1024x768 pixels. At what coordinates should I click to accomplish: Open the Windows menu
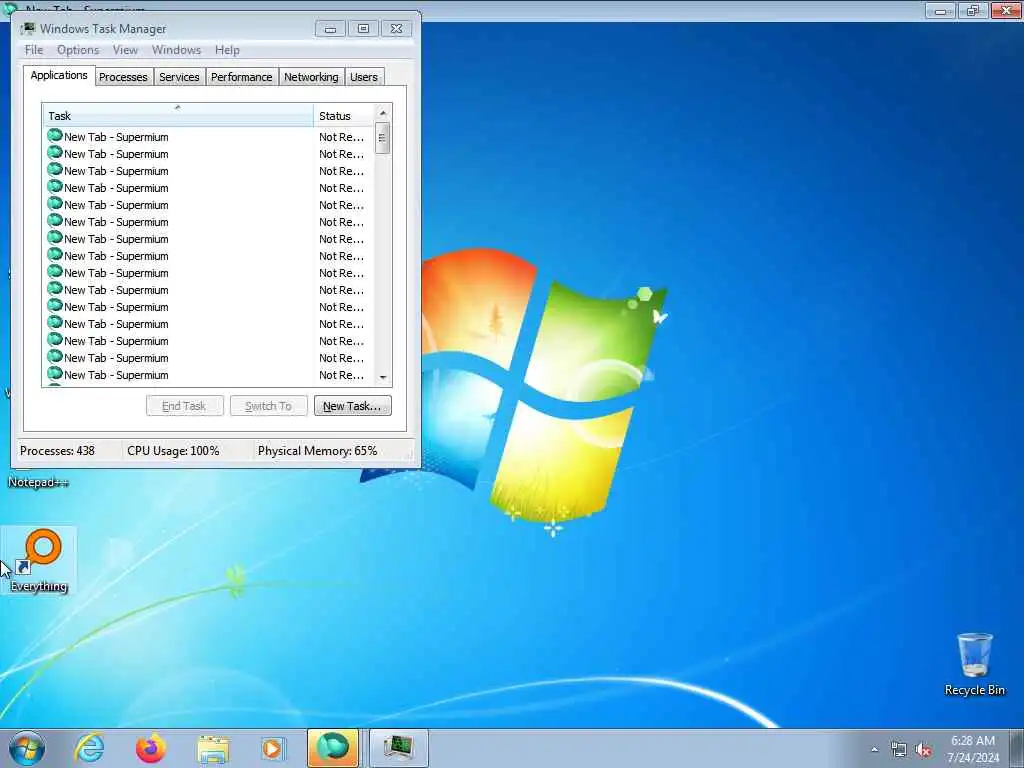[x=176, y=50]
